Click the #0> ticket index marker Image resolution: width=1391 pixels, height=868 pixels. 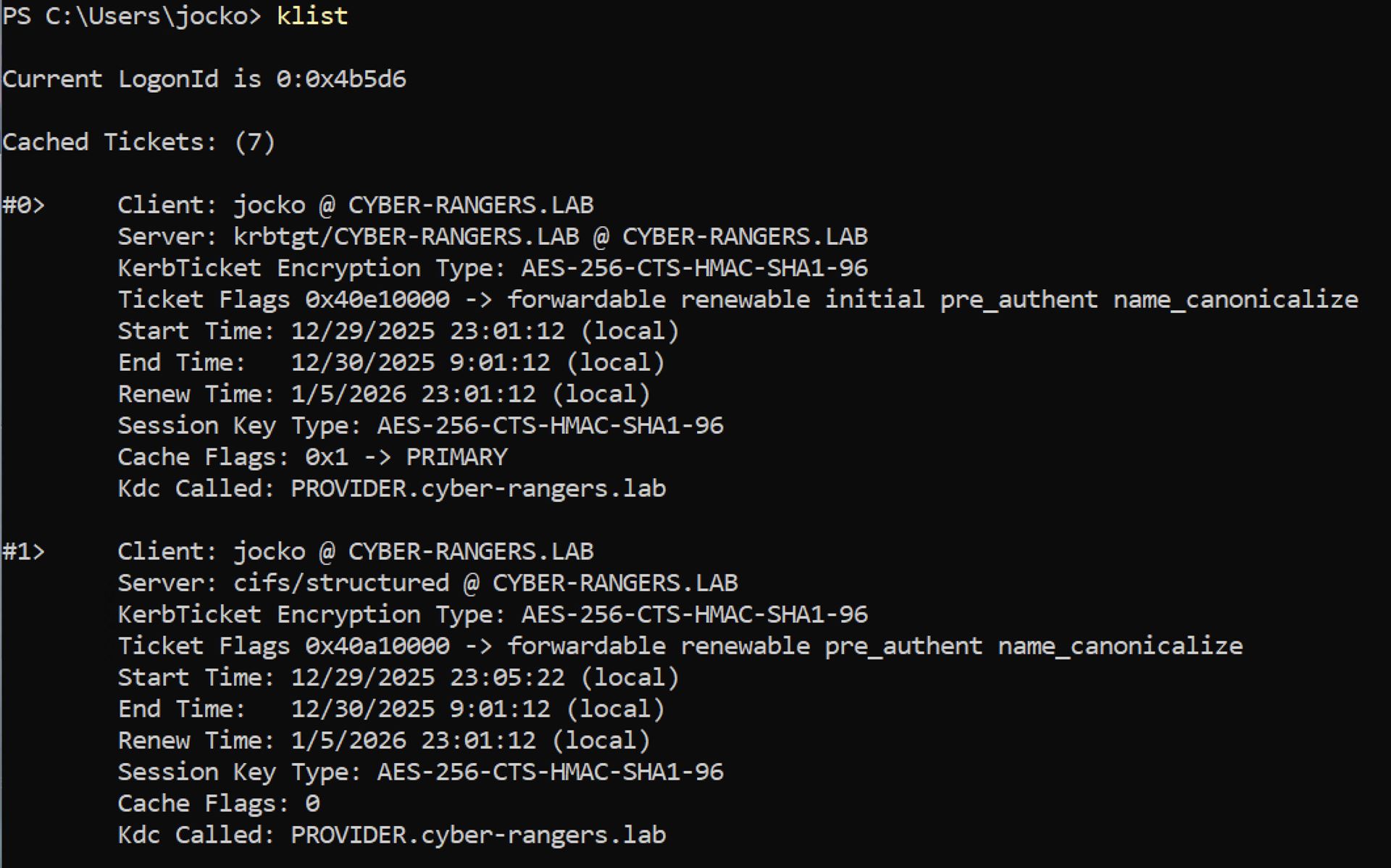24,205
